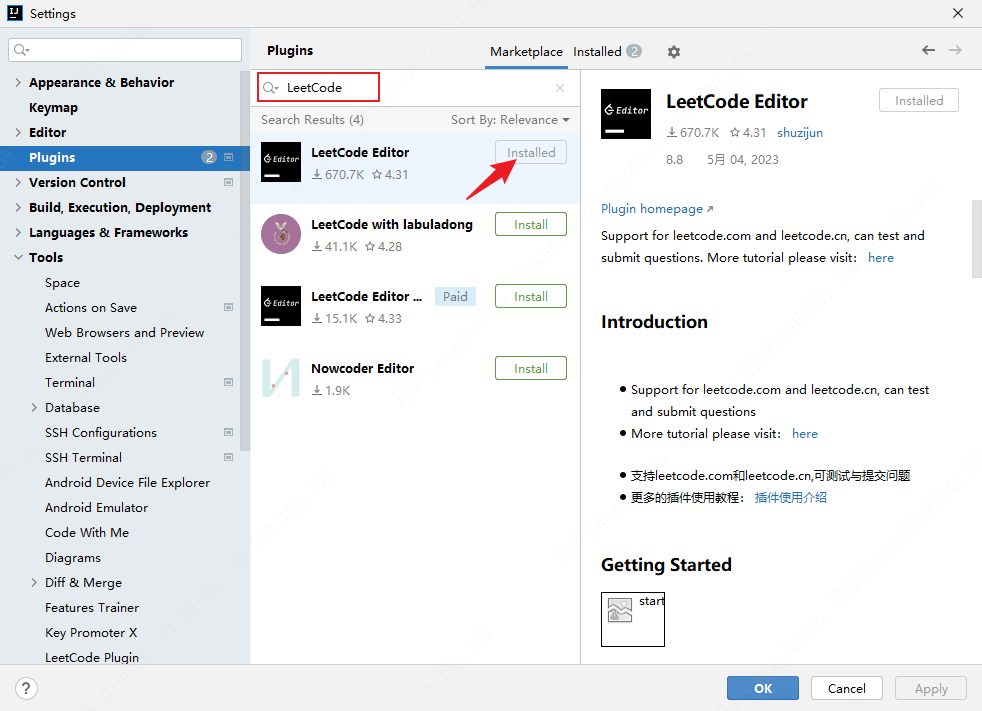Click the settings tree vertical scrollbar
982x711 pixels.
(x=245, y=260)
